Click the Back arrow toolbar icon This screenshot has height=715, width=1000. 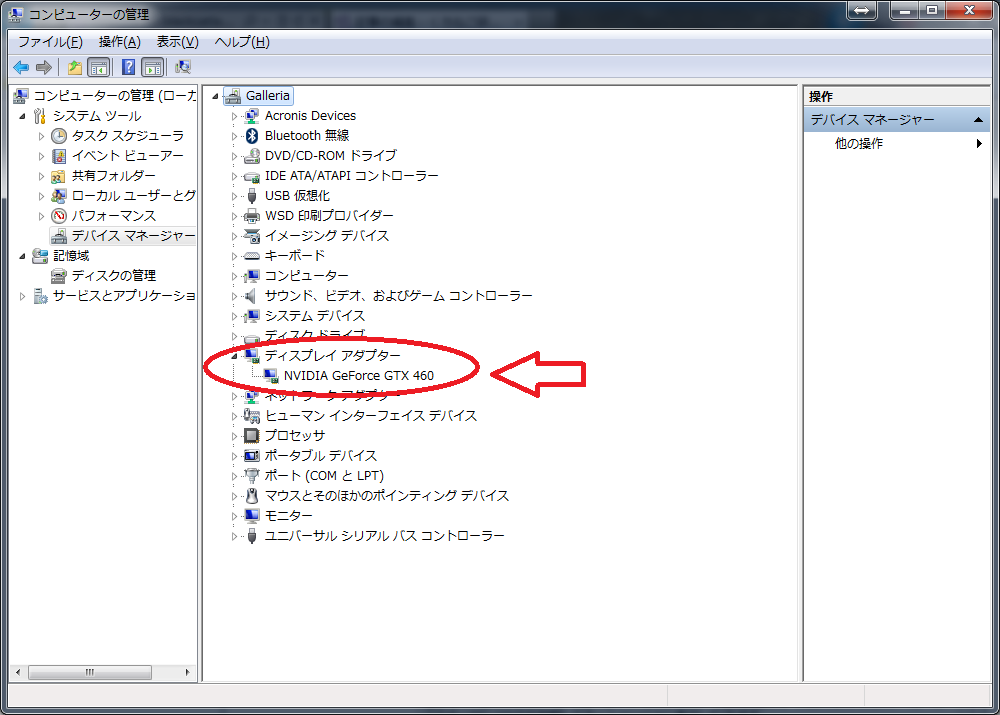coord(21,67)
